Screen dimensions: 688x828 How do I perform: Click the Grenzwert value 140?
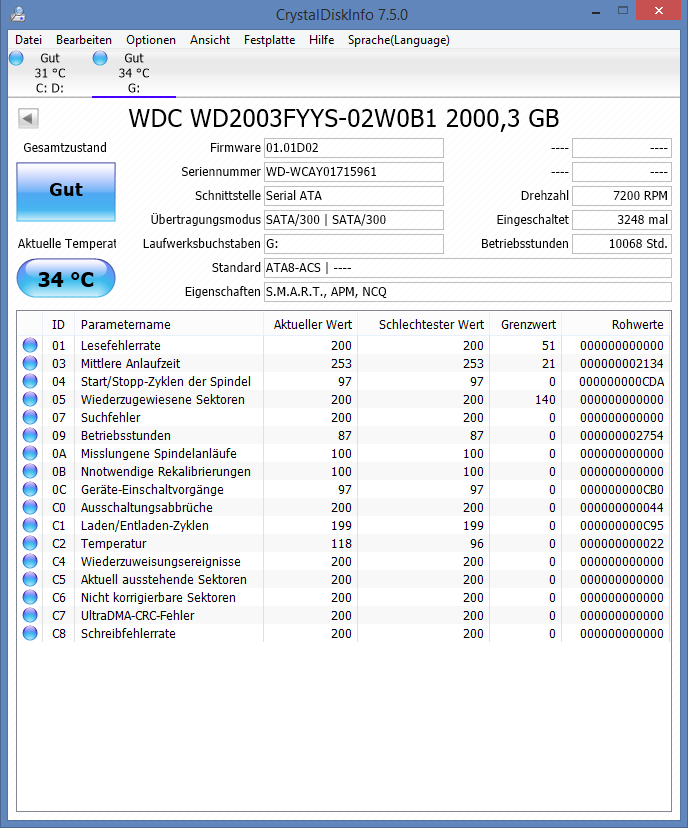(x=545, y=399)
